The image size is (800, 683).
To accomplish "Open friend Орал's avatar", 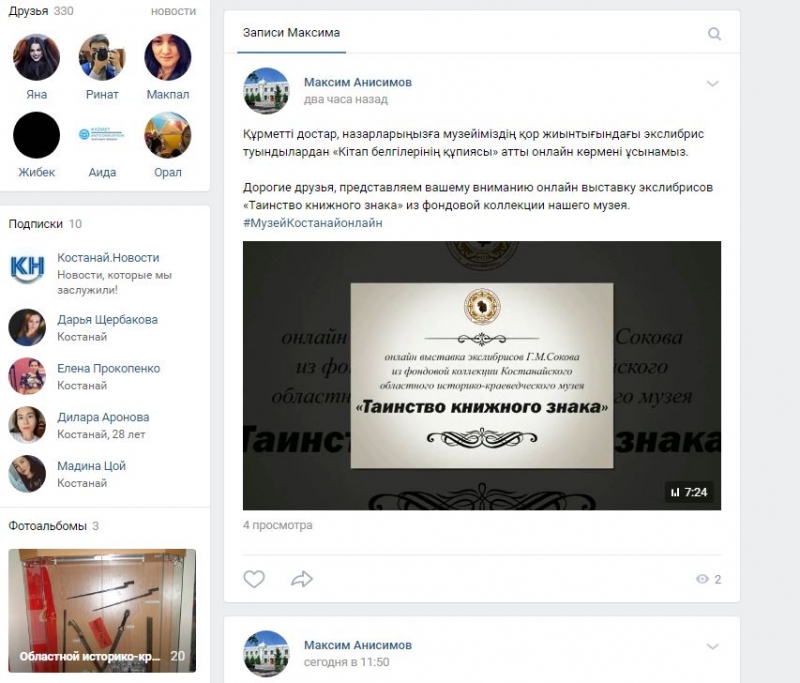I will point(168,135).
